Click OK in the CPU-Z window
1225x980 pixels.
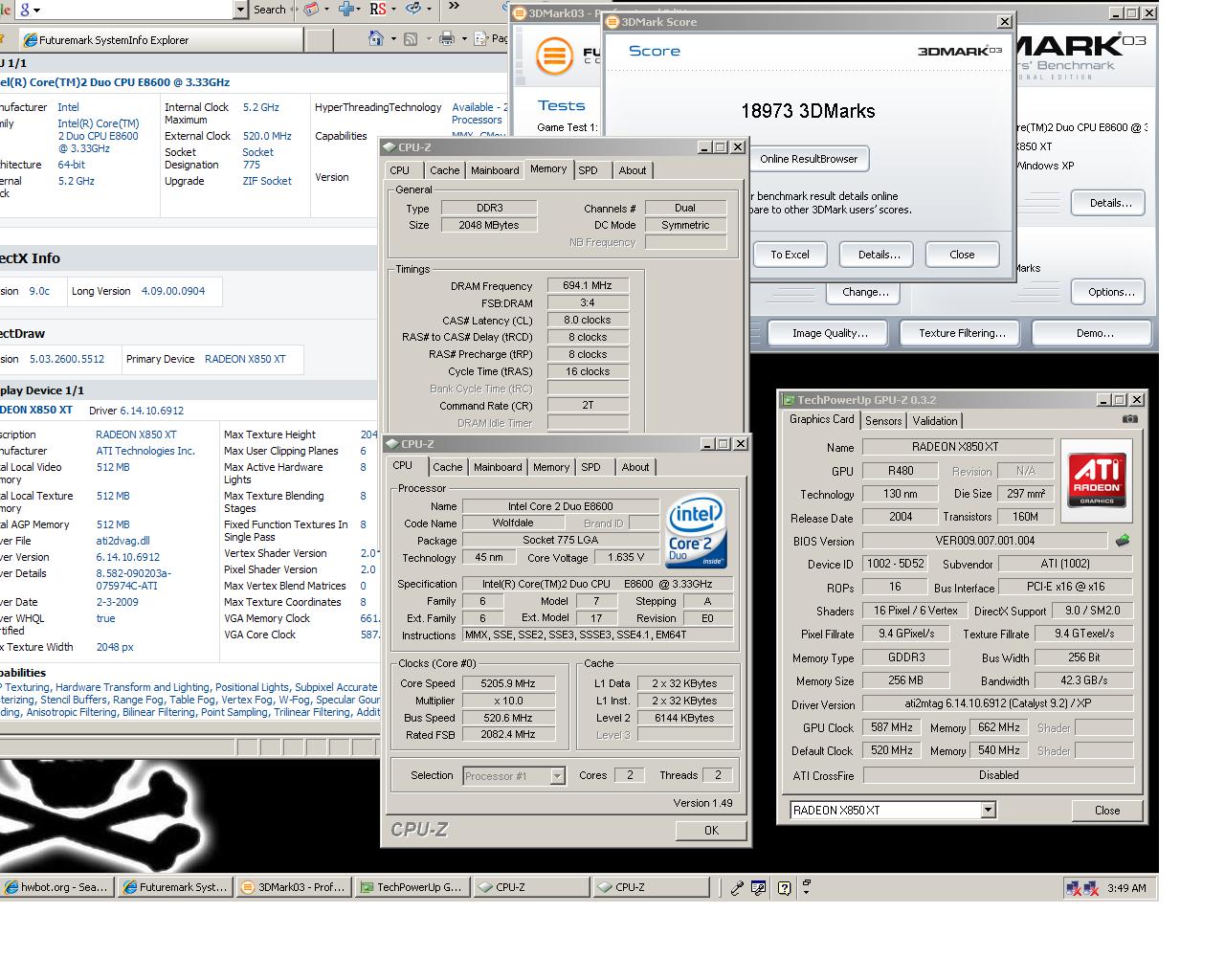pyautogui.click(x=711, y=831)
